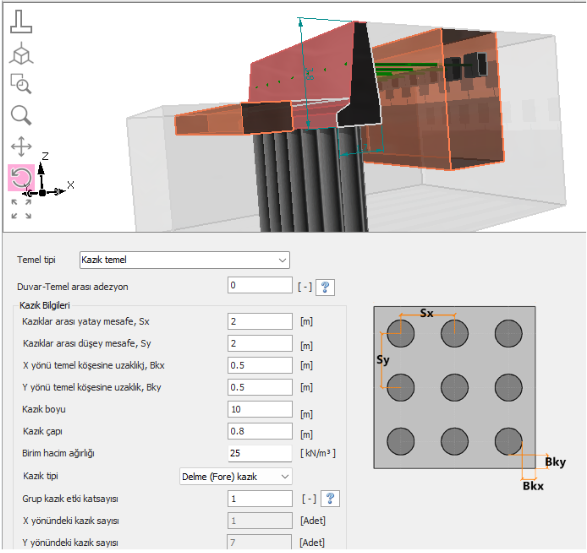Open help for Grup kazık etki katsayısı
Screen dimensions: 587x553
[330, 499]
